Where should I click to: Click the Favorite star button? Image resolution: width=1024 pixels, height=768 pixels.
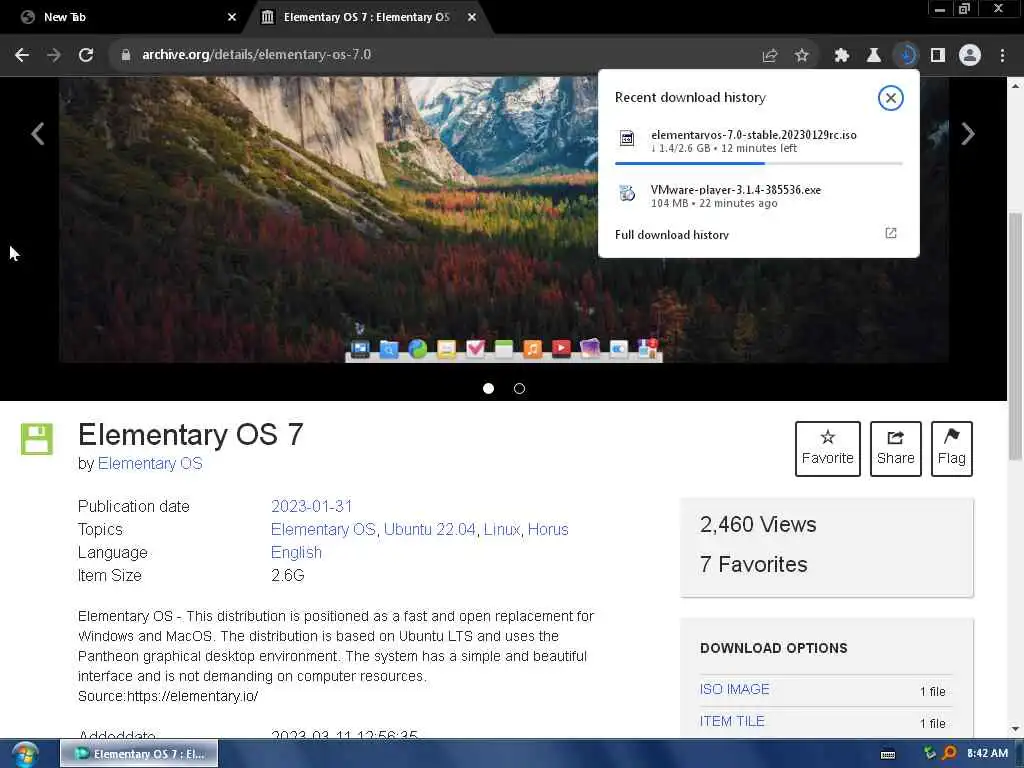tap(827, 449)
